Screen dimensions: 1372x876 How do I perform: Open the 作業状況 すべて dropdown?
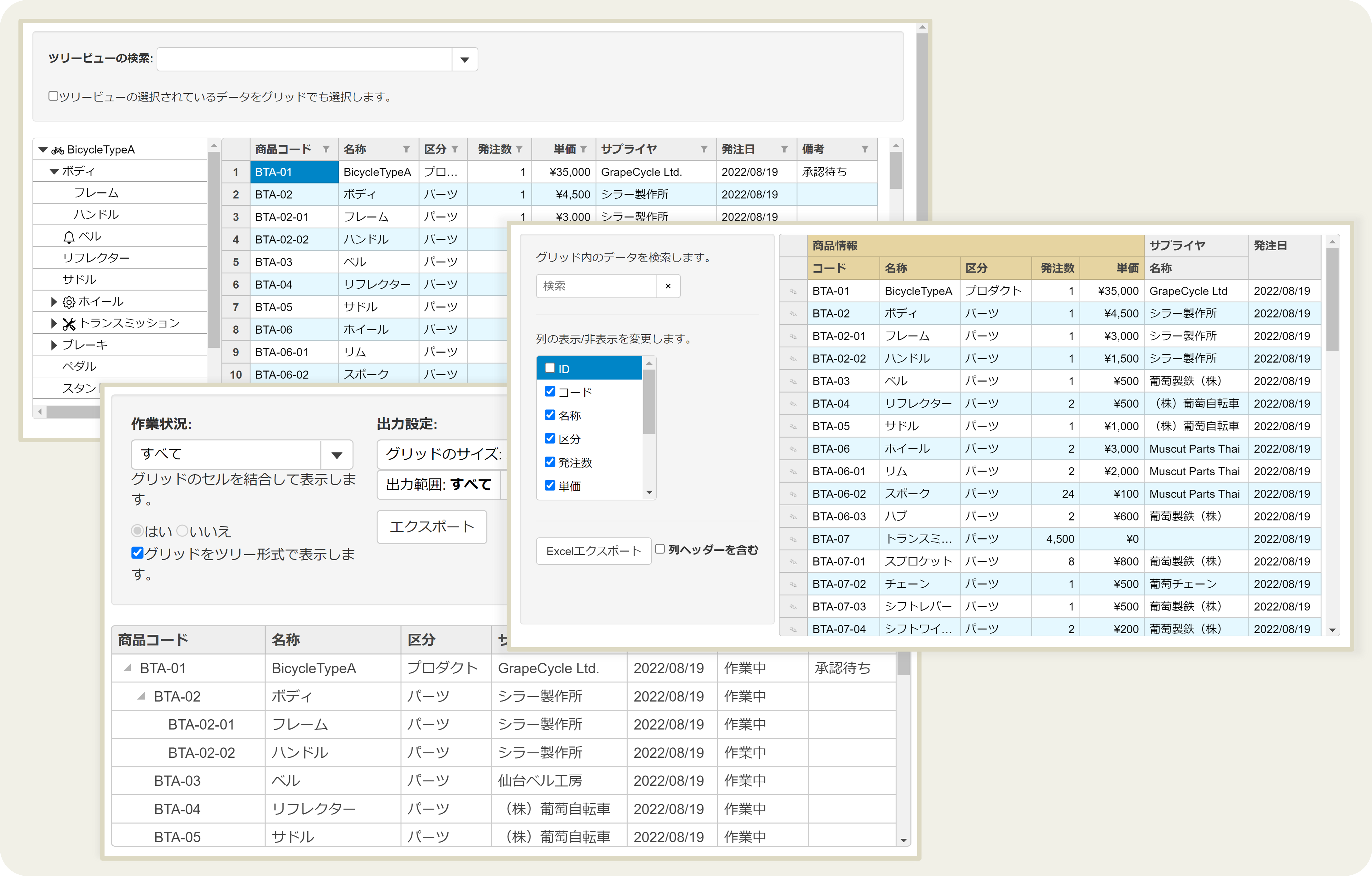(337, 455)
